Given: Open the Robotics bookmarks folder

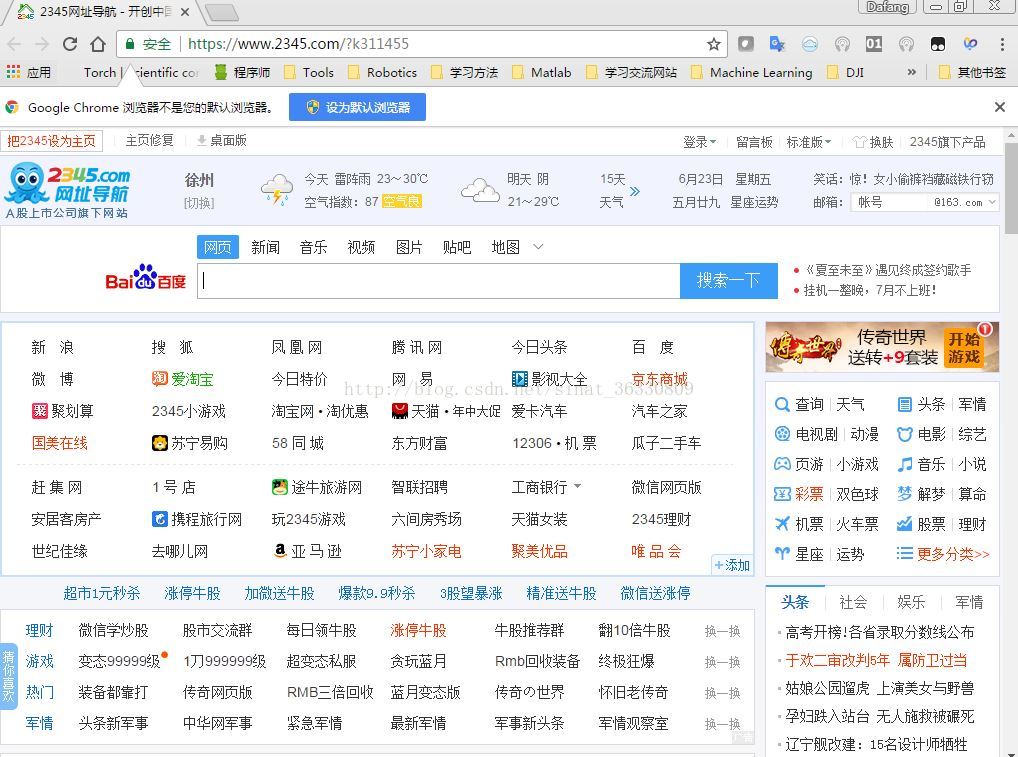Looking at the screenshot, I should (x=382, y=72).
